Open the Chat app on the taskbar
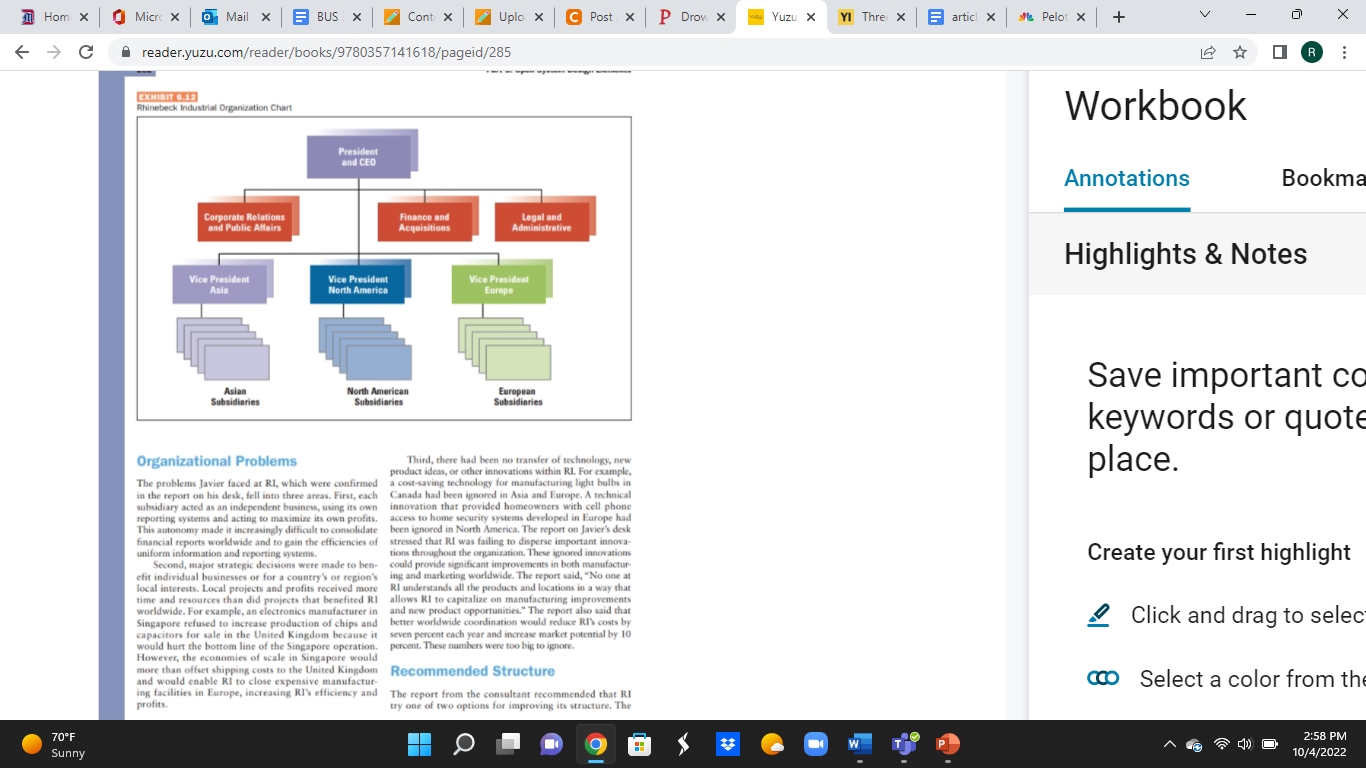The height and width of the screenshot is (768, 1366). point(552,744)
